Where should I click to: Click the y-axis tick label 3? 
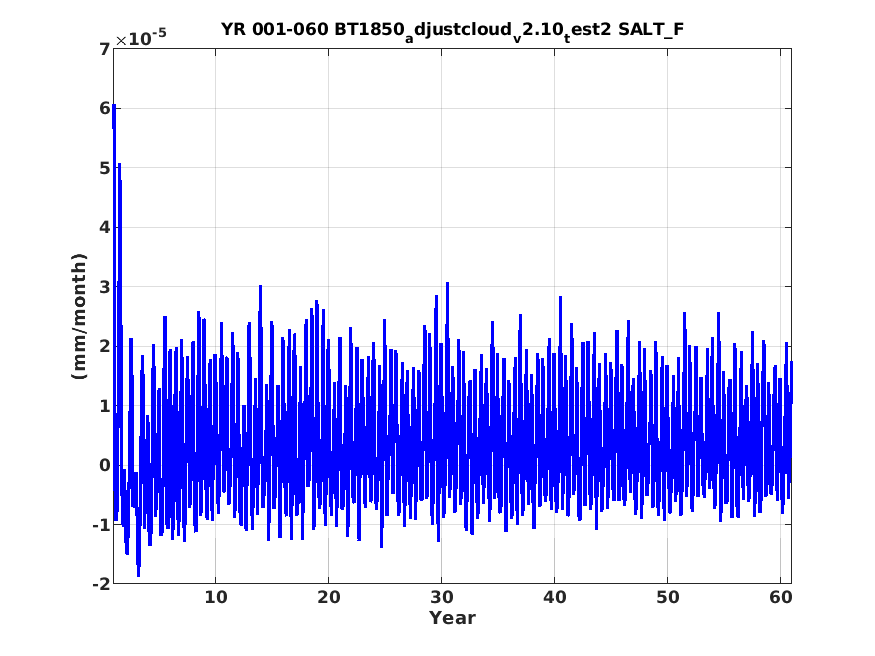pyautogui.click(x=105, y=287)
